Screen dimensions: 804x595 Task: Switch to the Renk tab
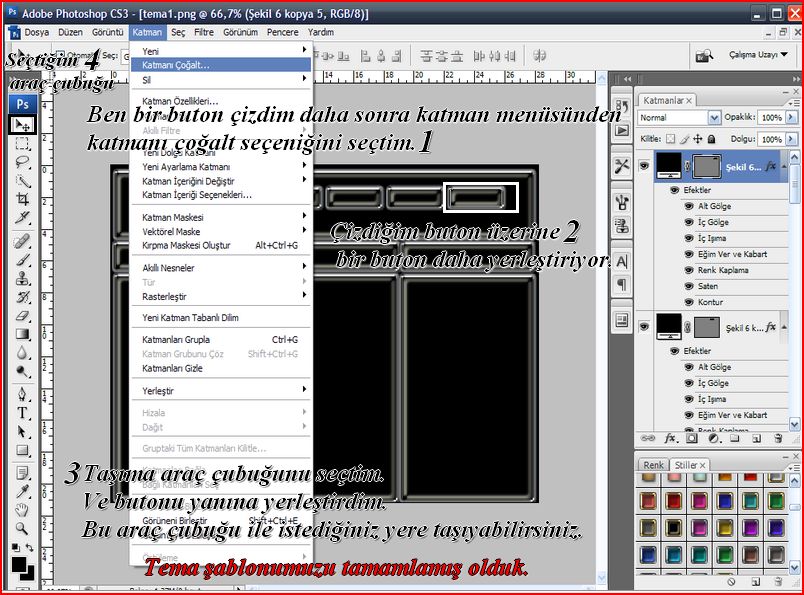(654, 465)
